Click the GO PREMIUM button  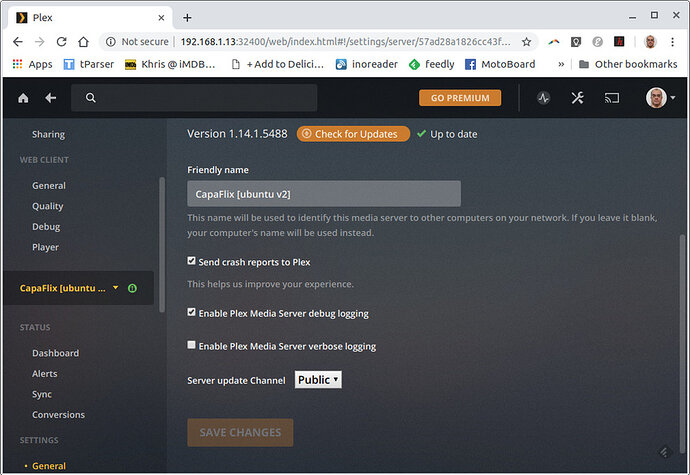(460, 98)
